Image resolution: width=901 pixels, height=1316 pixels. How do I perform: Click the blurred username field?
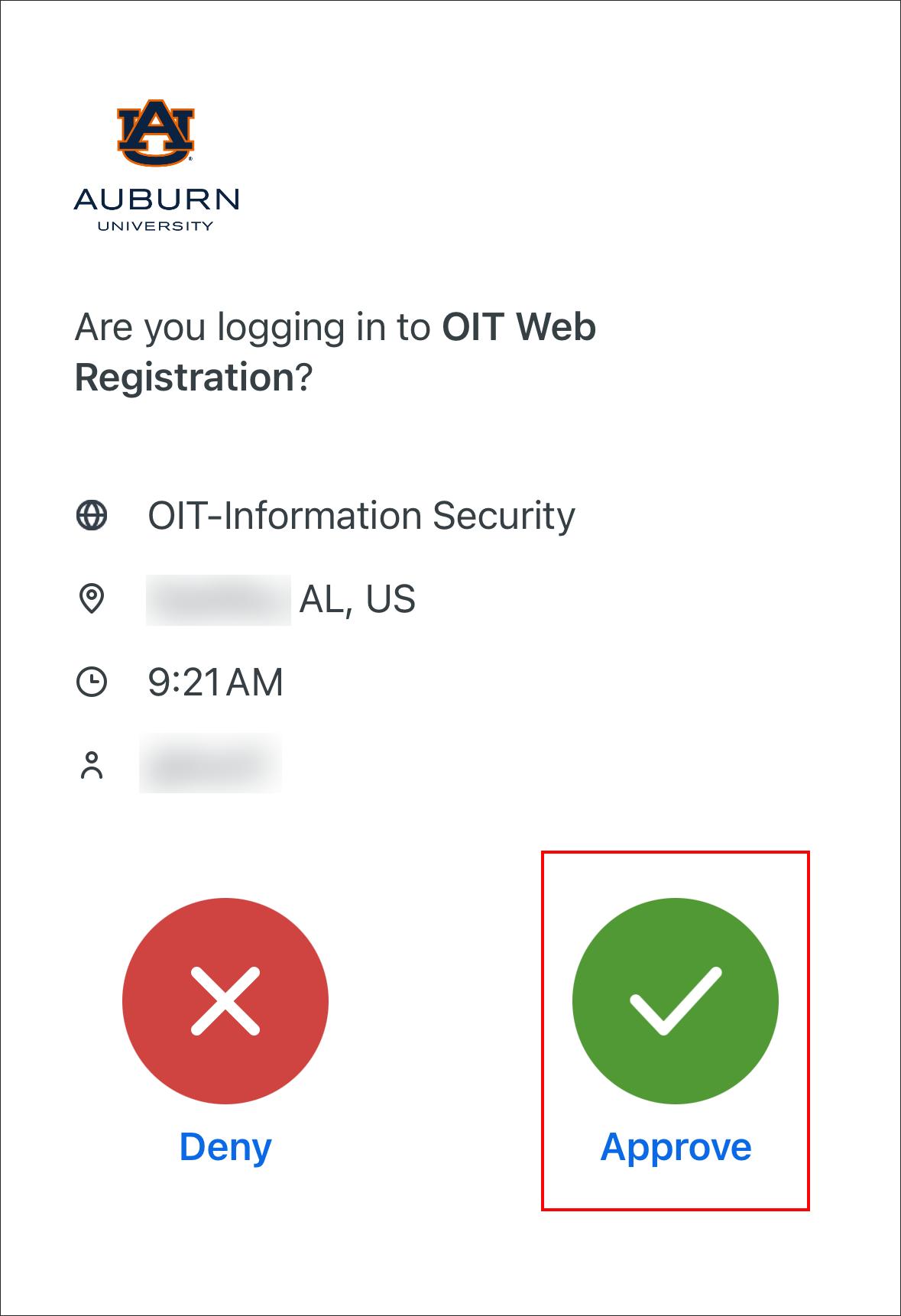pyautogui.click(x=211, y=763)
